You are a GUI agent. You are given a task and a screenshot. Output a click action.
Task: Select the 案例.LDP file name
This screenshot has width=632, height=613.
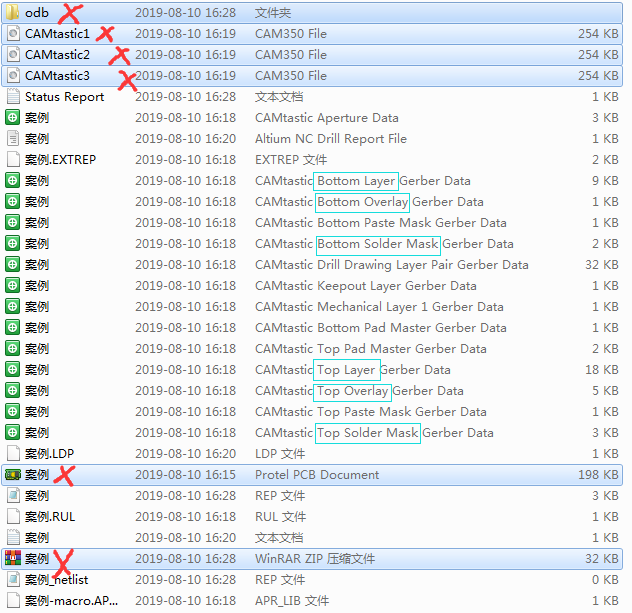[x=49, y=454]
